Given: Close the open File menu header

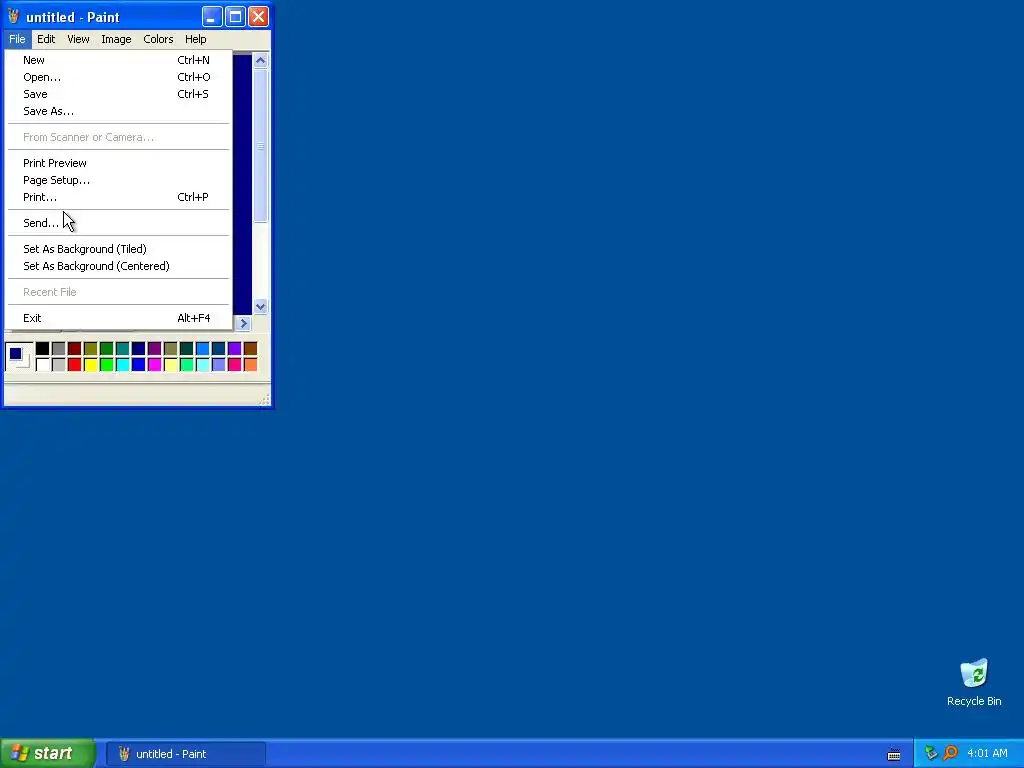Looking at the screenshot, I should point(18,39).
